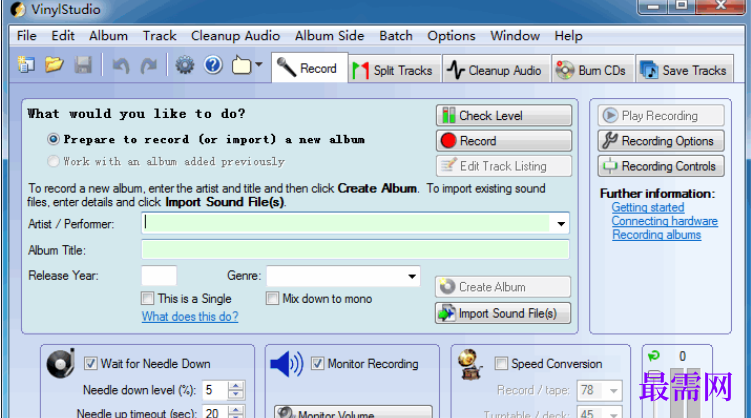This screenshot has width=751, height=418.
Task: Select Prepare to record a new album
Action: 53,139
